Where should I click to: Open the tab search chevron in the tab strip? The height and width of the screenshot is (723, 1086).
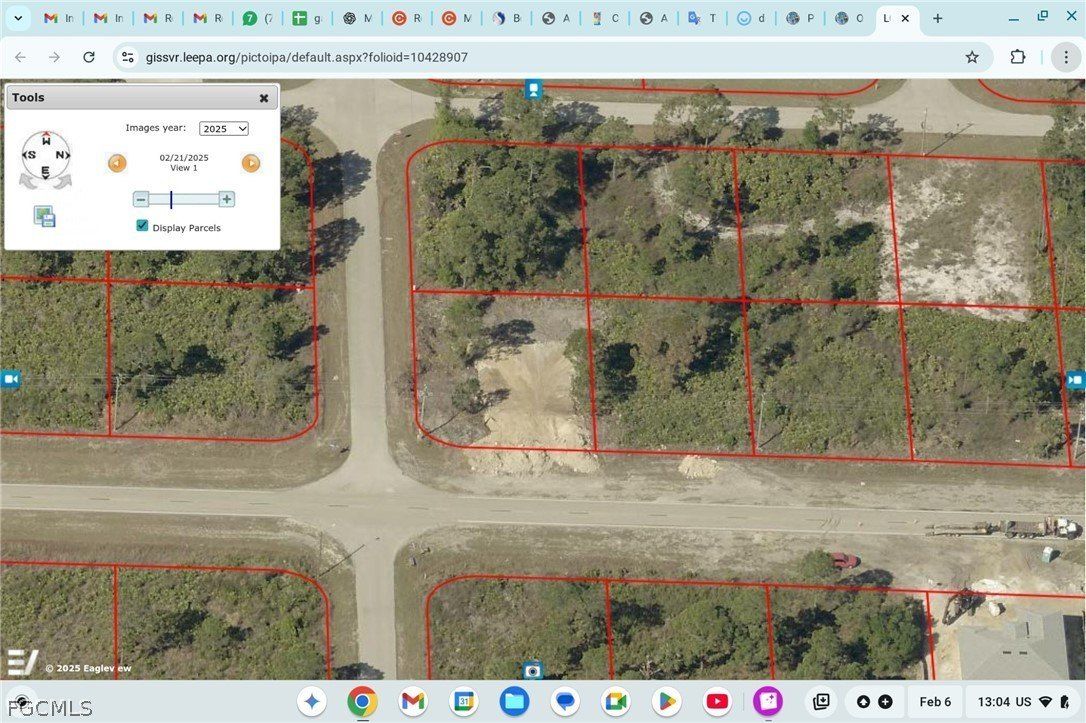tap(18, 17)
